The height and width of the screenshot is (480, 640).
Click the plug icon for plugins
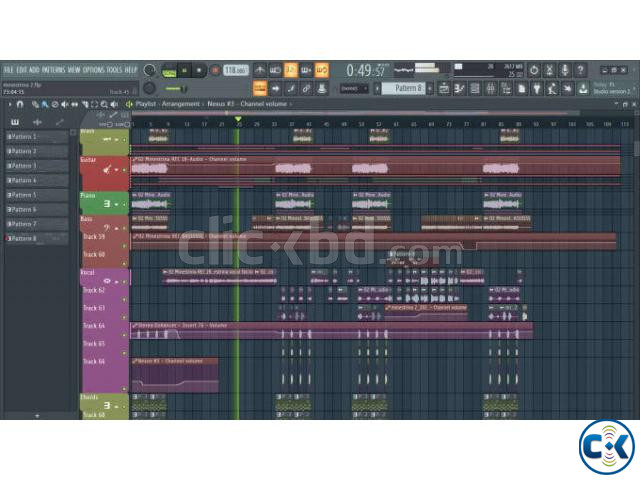(537, 88)
